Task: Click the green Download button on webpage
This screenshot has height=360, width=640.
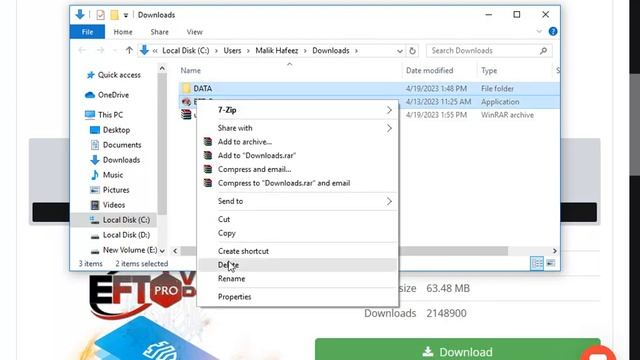Action: pos(457,350)
